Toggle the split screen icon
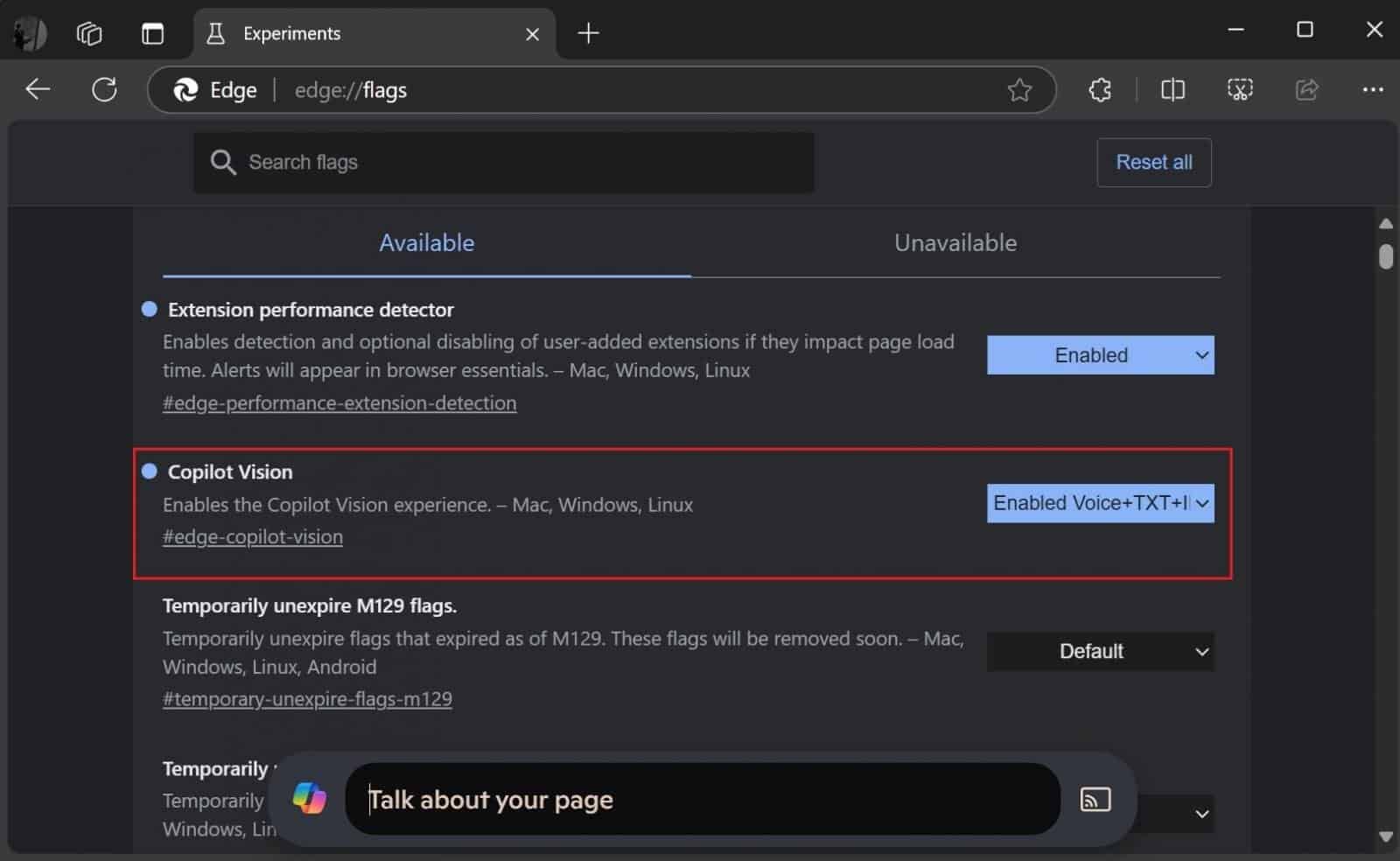Screen dimensions: 1400x861 pyautogui.click(x=1172, y=89)
